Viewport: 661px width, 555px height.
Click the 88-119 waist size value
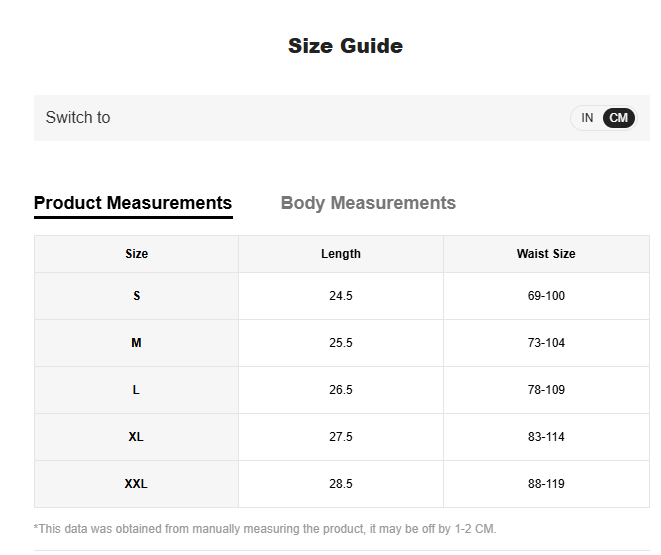coord(546,484)
